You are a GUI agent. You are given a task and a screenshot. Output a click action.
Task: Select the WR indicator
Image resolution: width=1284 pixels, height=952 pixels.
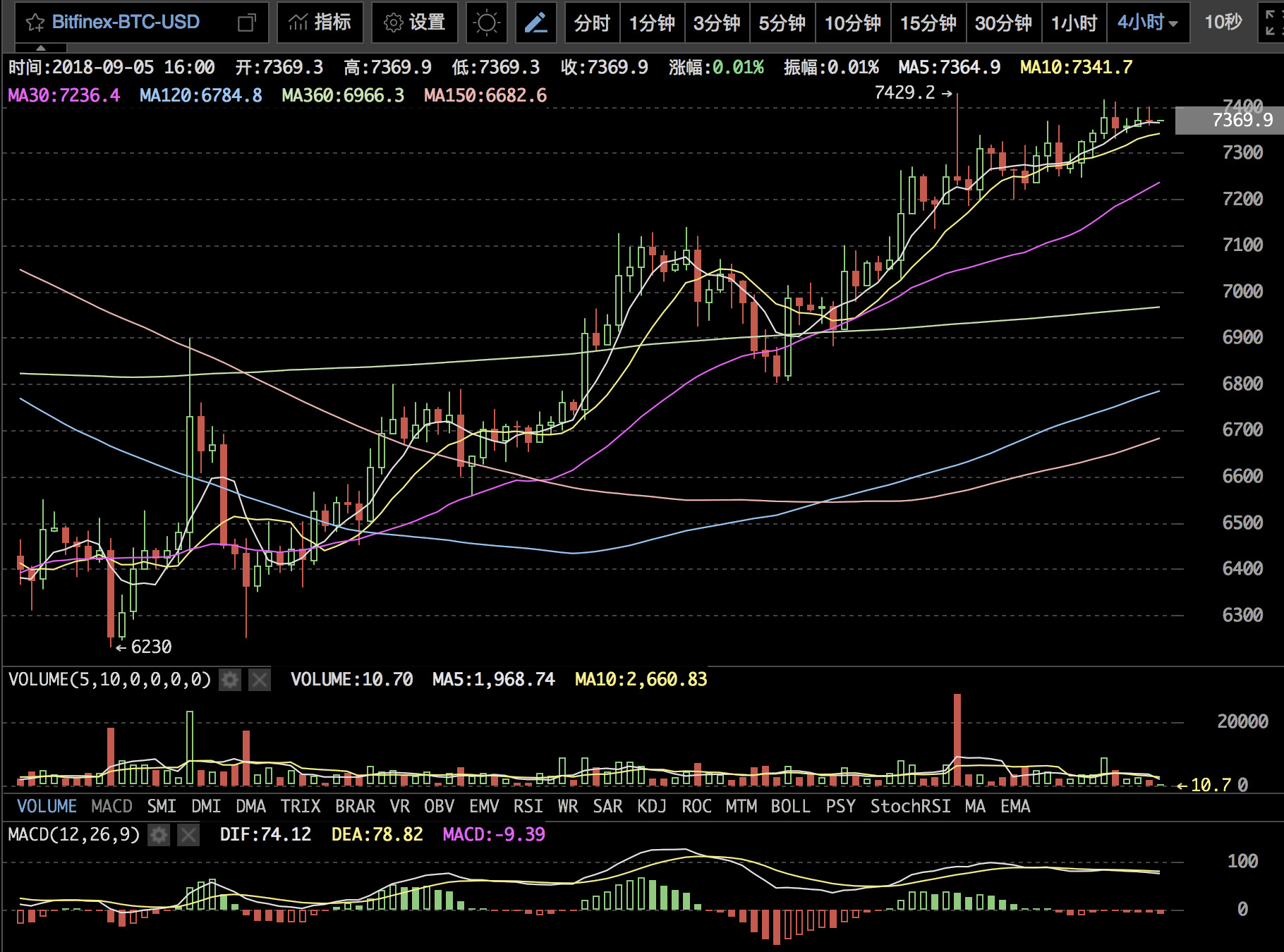[568, 806]
